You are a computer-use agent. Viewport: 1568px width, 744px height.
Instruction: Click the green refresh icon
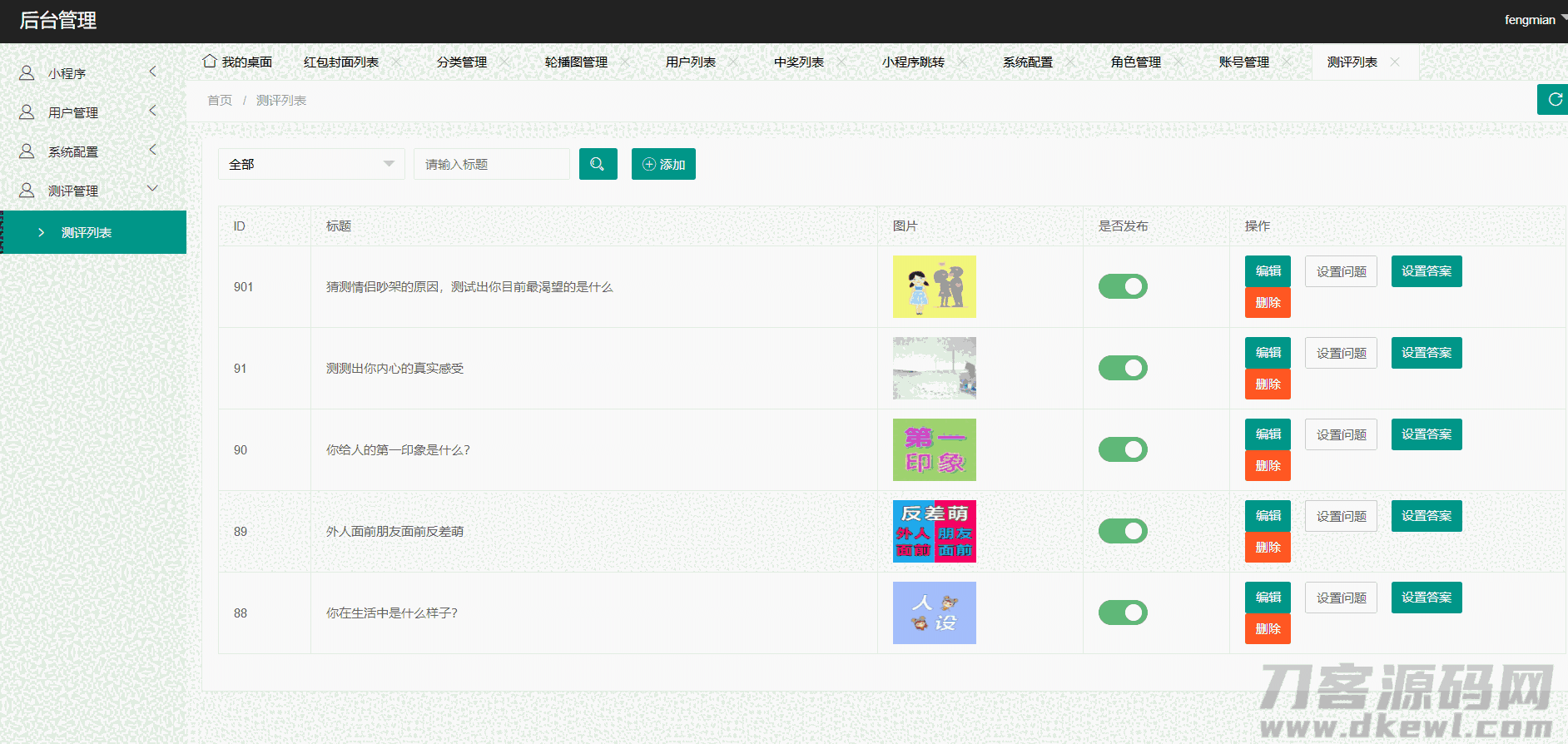tap(1554, 100)
